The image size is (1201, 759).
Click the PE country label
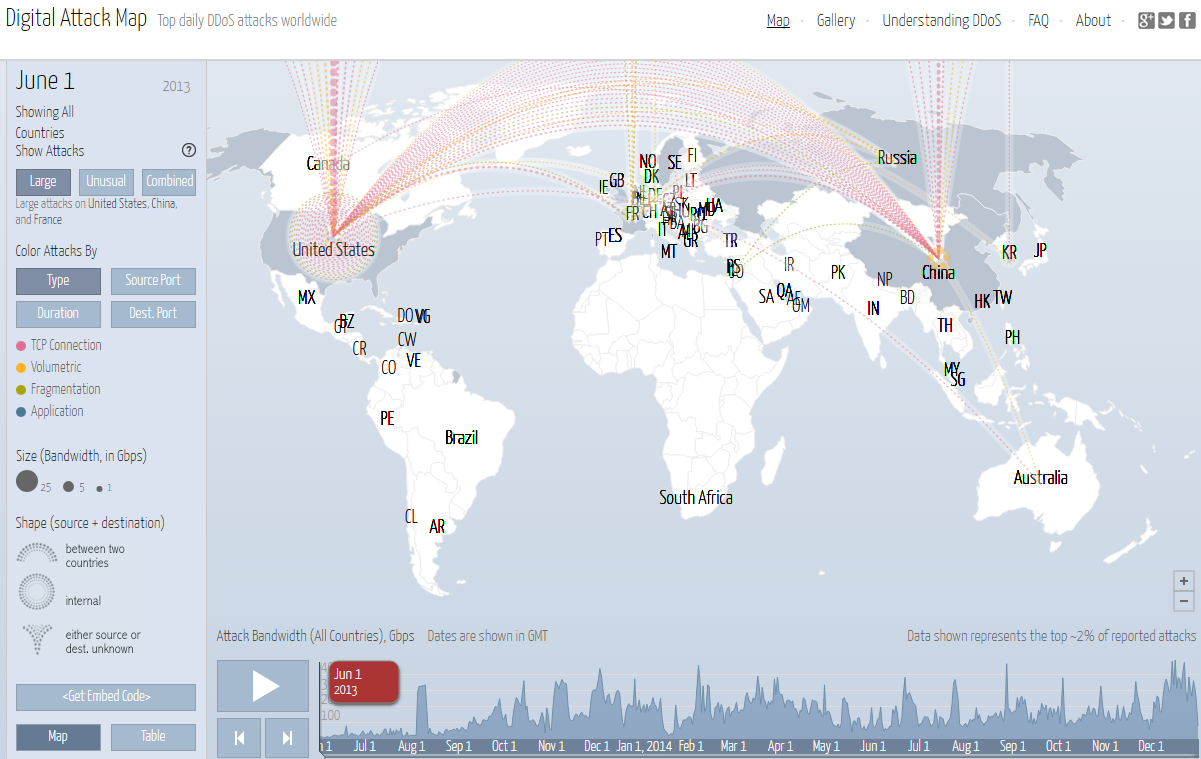(387, 419)
